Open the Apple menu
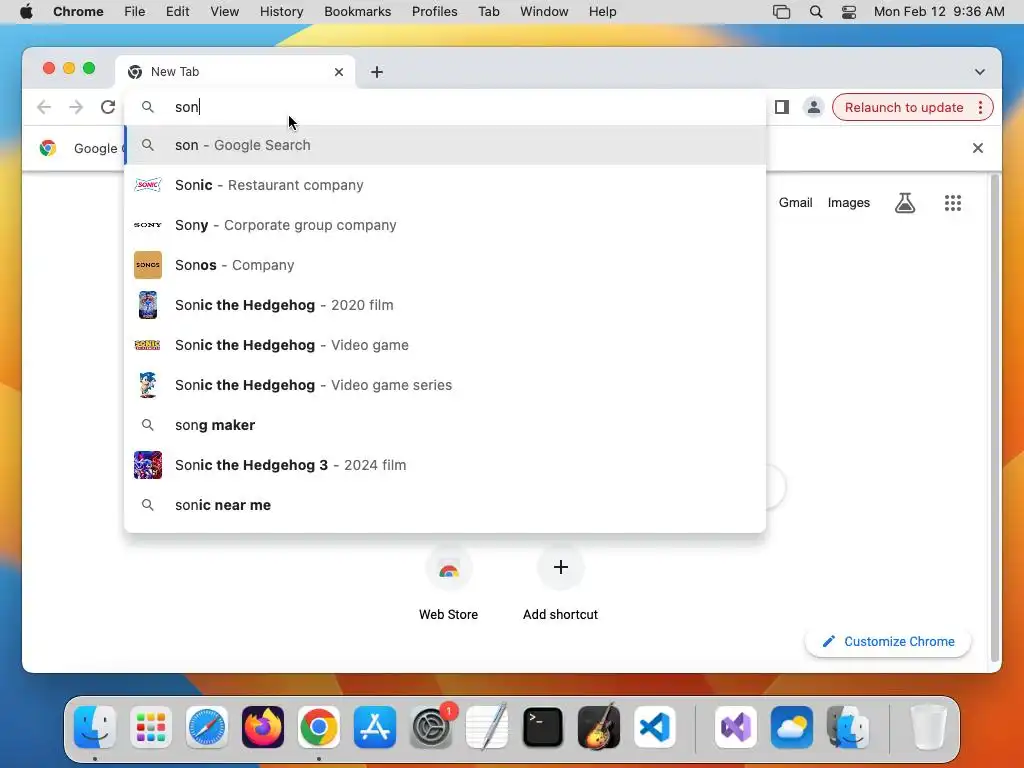This screenshot has width=1024, height=768. coord(26,12)
